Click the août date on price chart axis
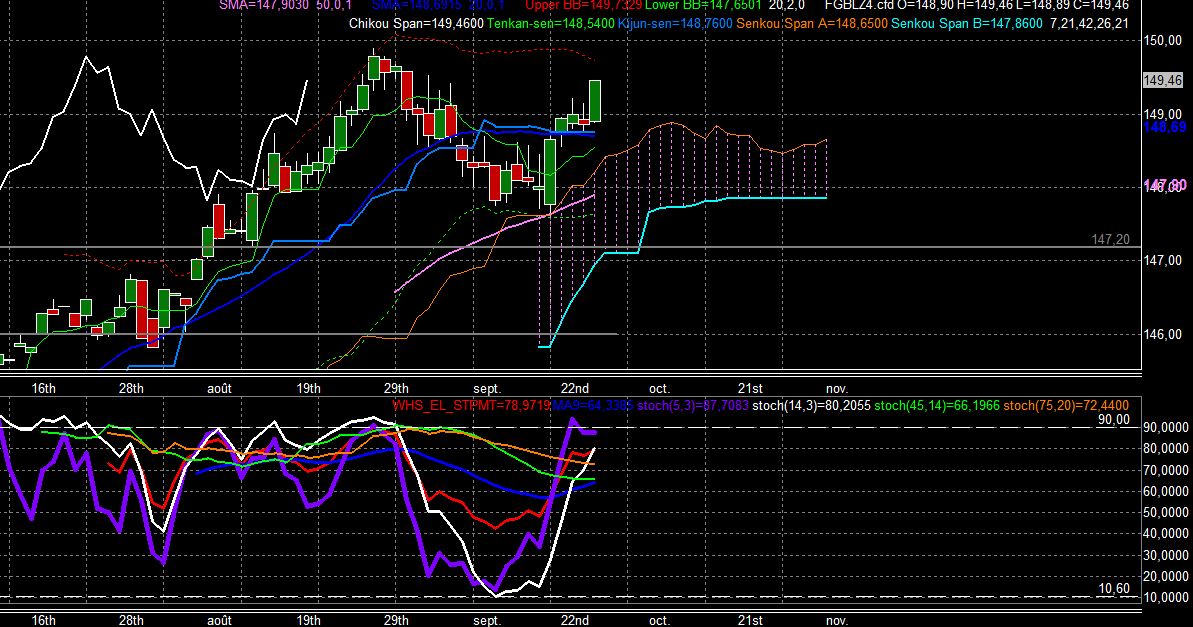 (219, 388)
